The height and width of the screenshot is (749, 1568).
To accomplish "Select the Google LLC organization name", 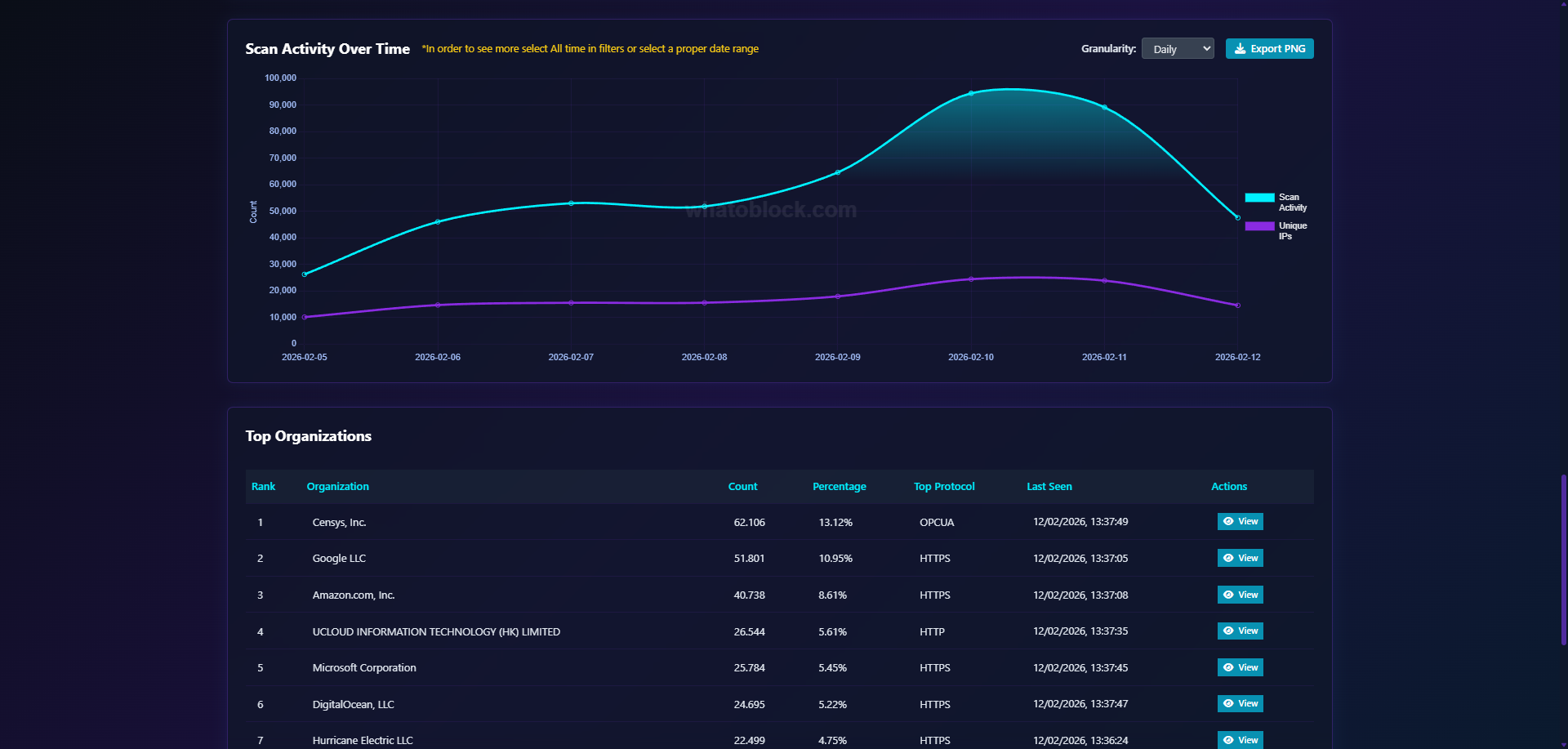I will coord(339,559).
